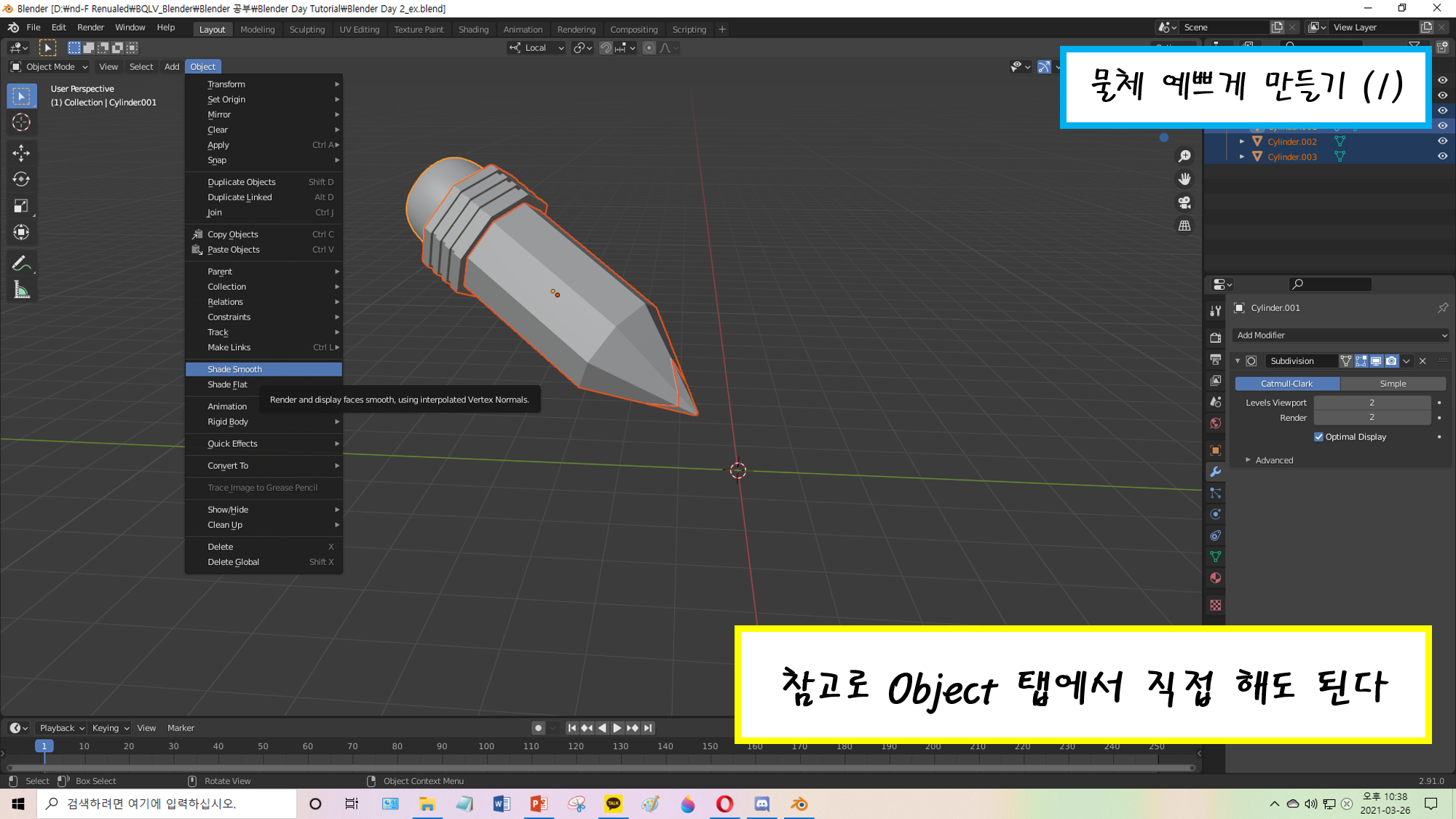The height and width of the screenshot is (819, 1456).
Task: Click the Levels Viewport value field
Action: [x=1372, y=403]
